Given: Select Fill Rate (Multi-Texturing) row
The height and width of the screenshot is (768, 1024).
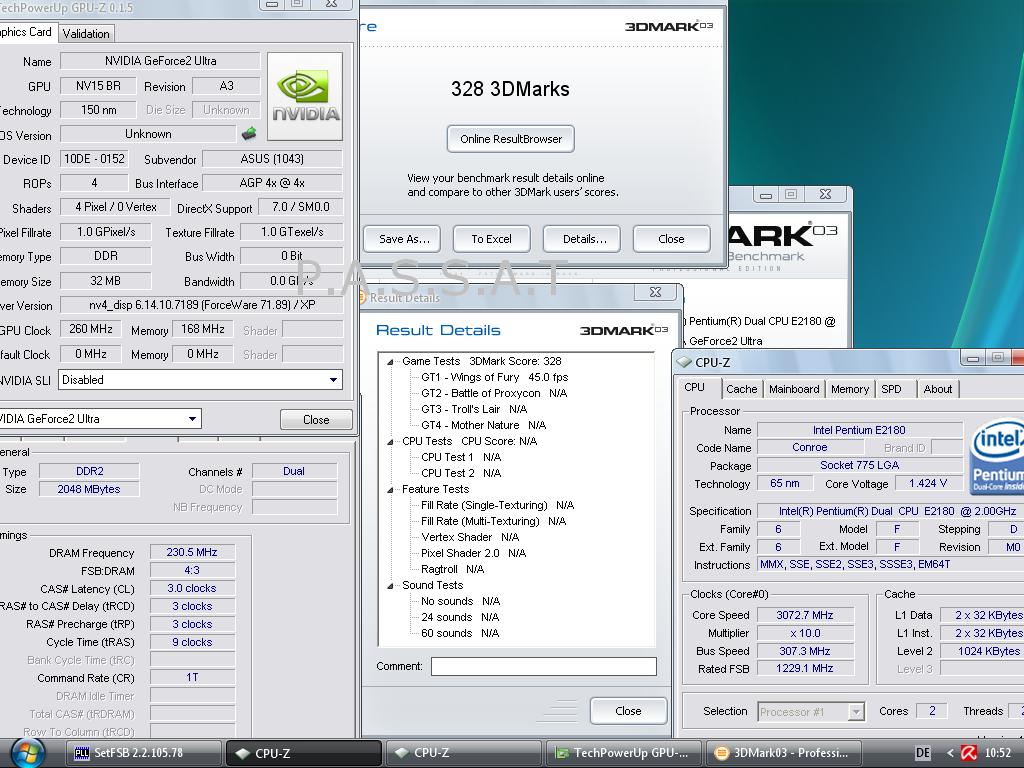Looking at the screenshot, I should coord(493,522).
